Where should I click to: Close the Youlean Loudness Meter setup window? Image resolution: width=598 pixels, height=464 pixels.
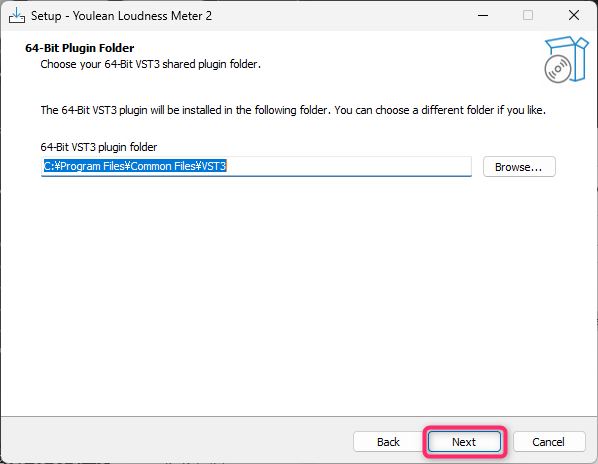pyautogui.click(x=574, y=16)
